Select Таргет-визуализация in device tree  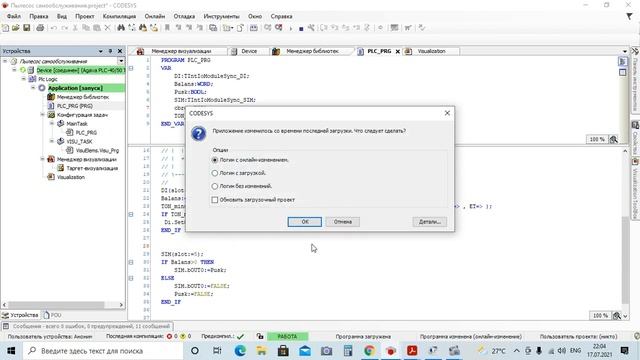click(92, 168)
